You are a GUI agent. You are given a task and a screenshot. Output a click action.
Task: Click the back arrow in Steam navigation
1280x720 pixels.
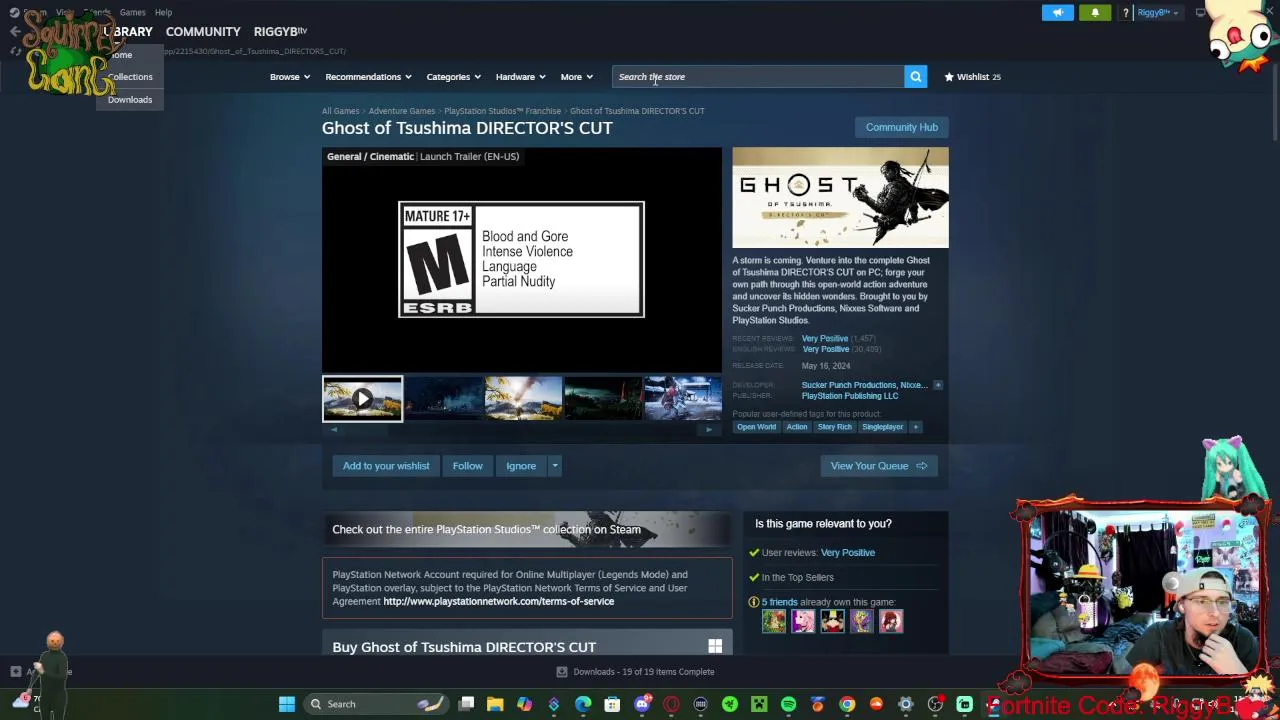[14, 32]
